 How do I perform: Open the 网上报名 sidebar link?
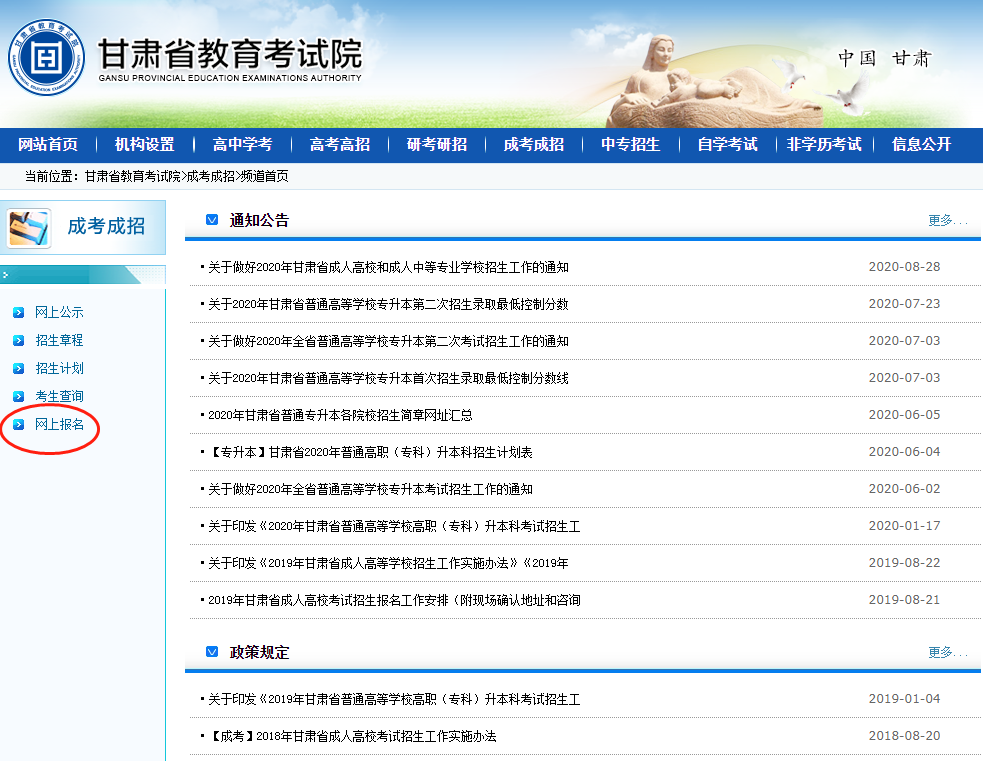(x=59, y=425)
